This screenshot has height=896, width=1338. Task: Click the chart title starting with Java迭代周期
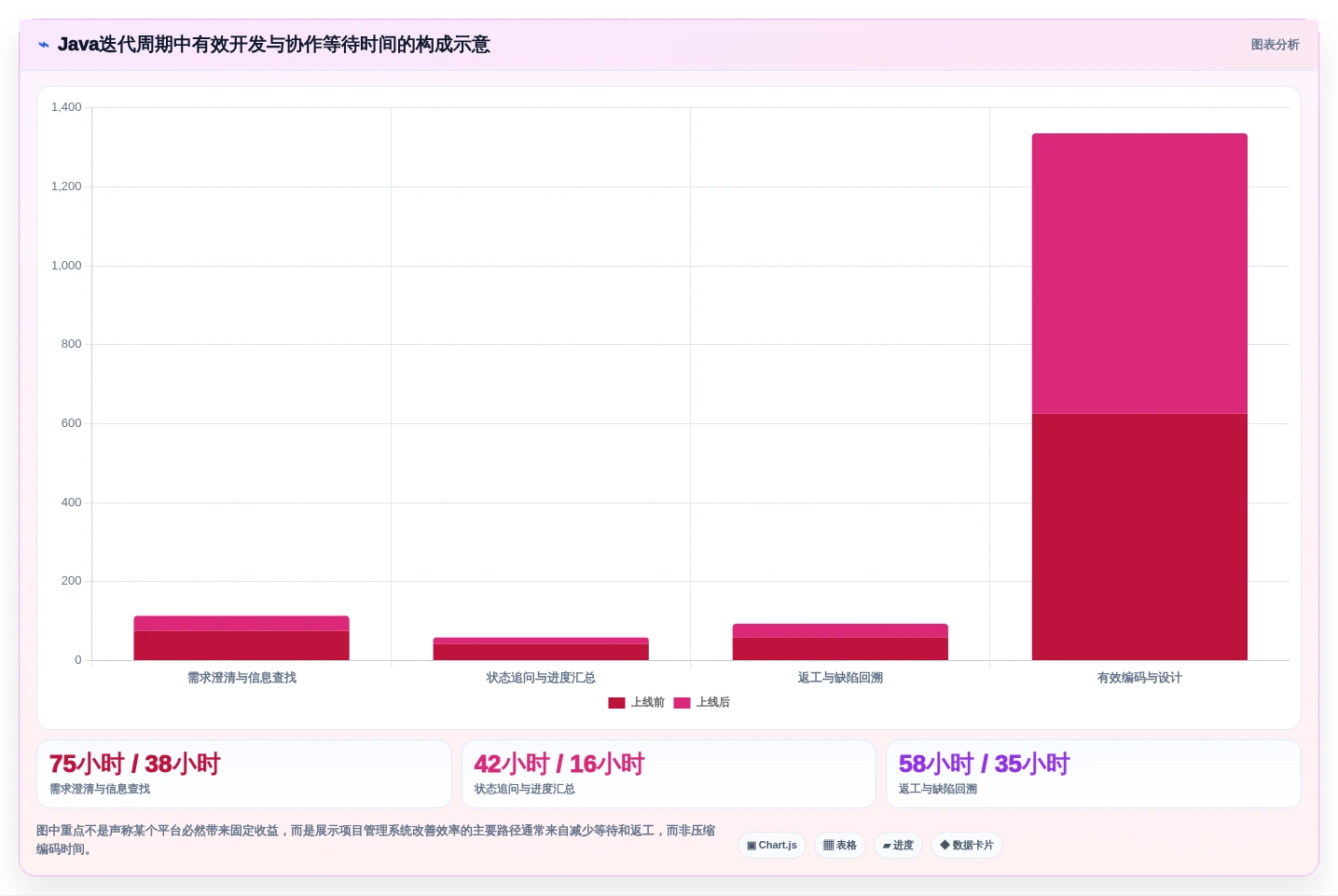(273, 45)
